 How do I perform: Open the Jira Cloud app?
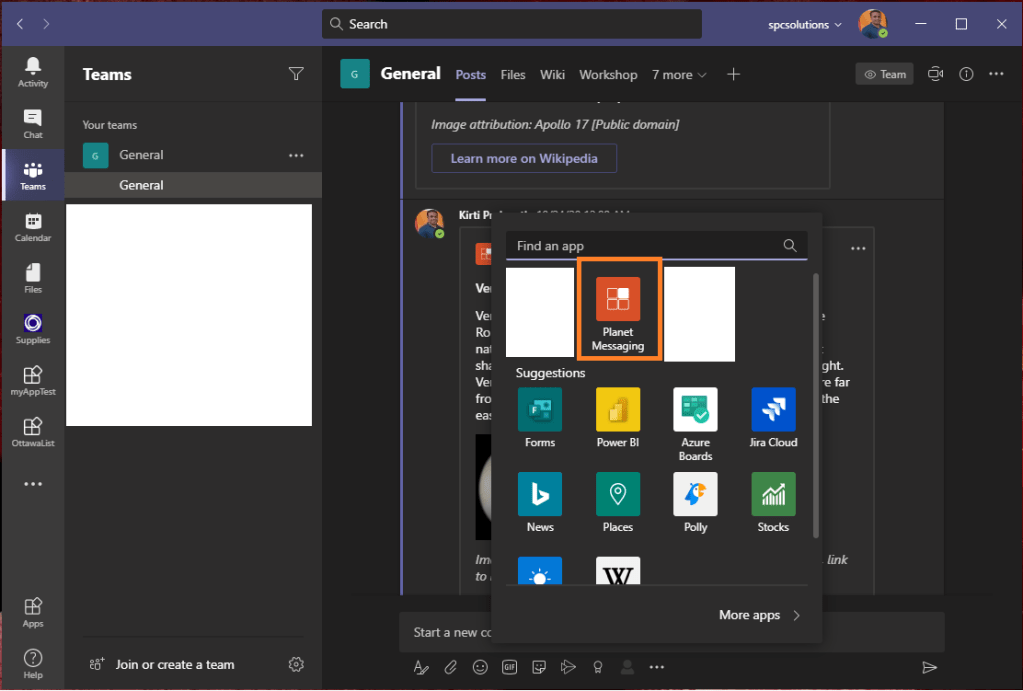[773, 418]
